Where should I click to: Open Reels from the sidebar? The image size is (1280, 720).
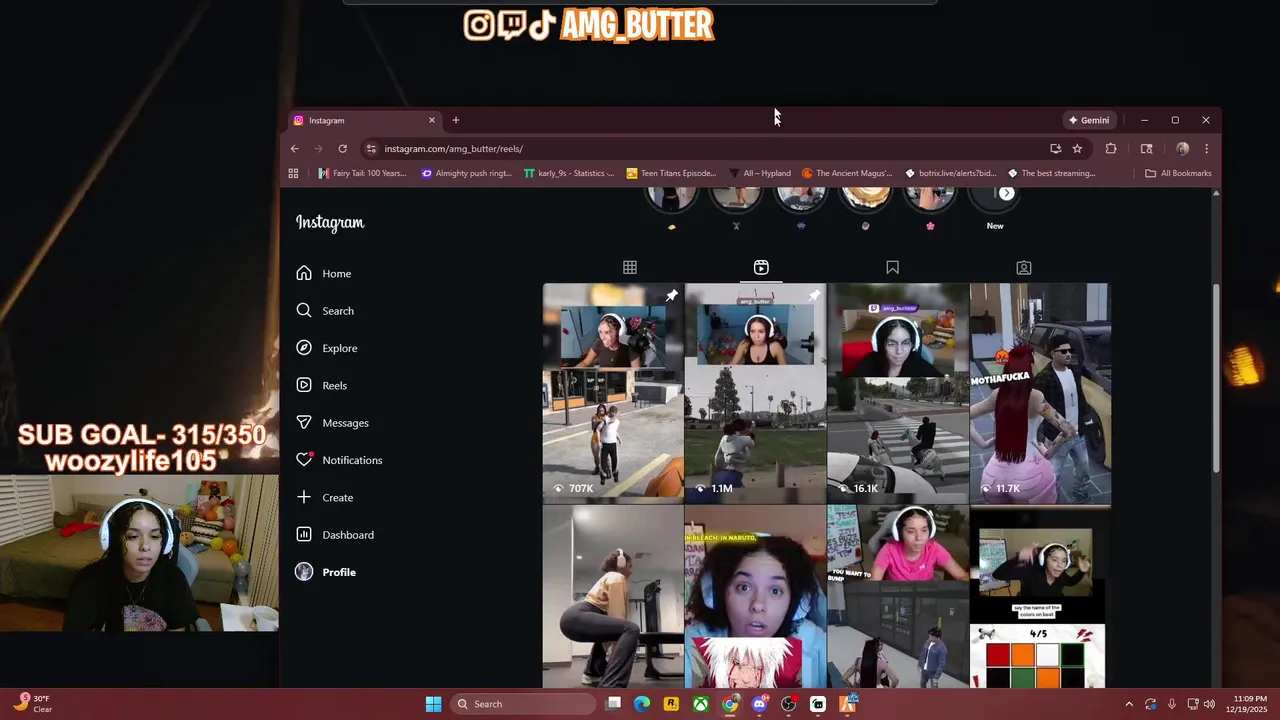[x=322, y=385]
